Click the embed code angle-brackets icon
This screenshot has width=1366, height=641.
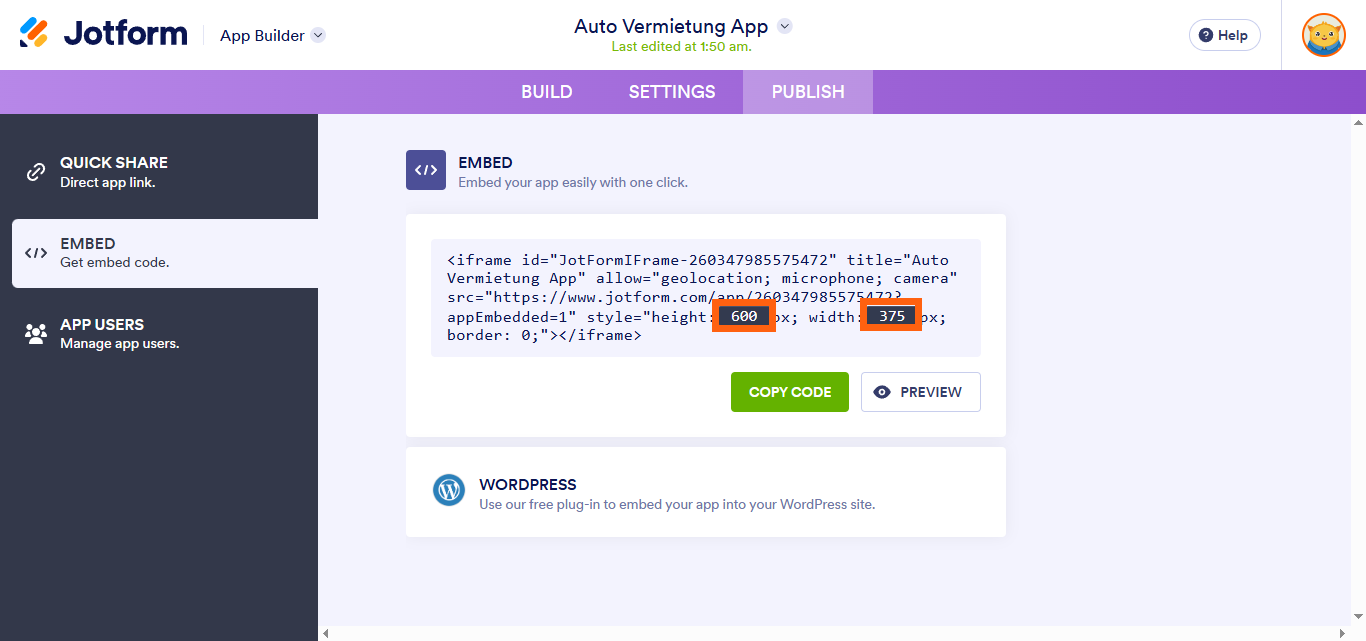pos(426,170)
